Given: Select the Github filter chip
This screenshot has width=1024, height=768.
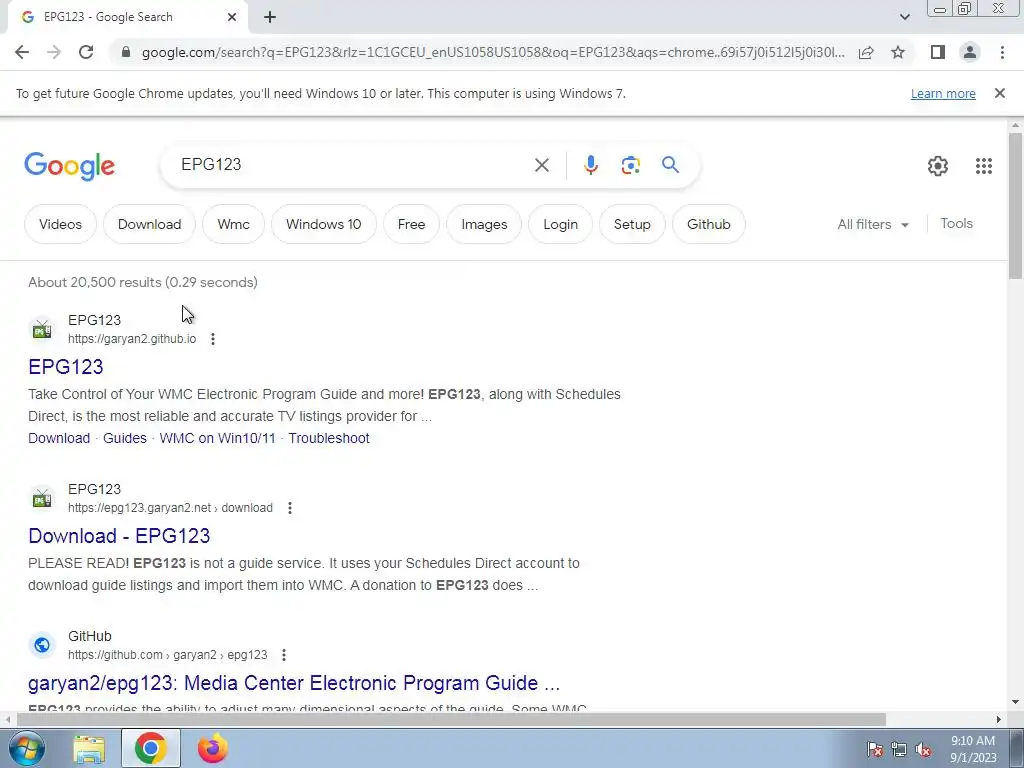Looking at the screenshot, I should 709,224.
